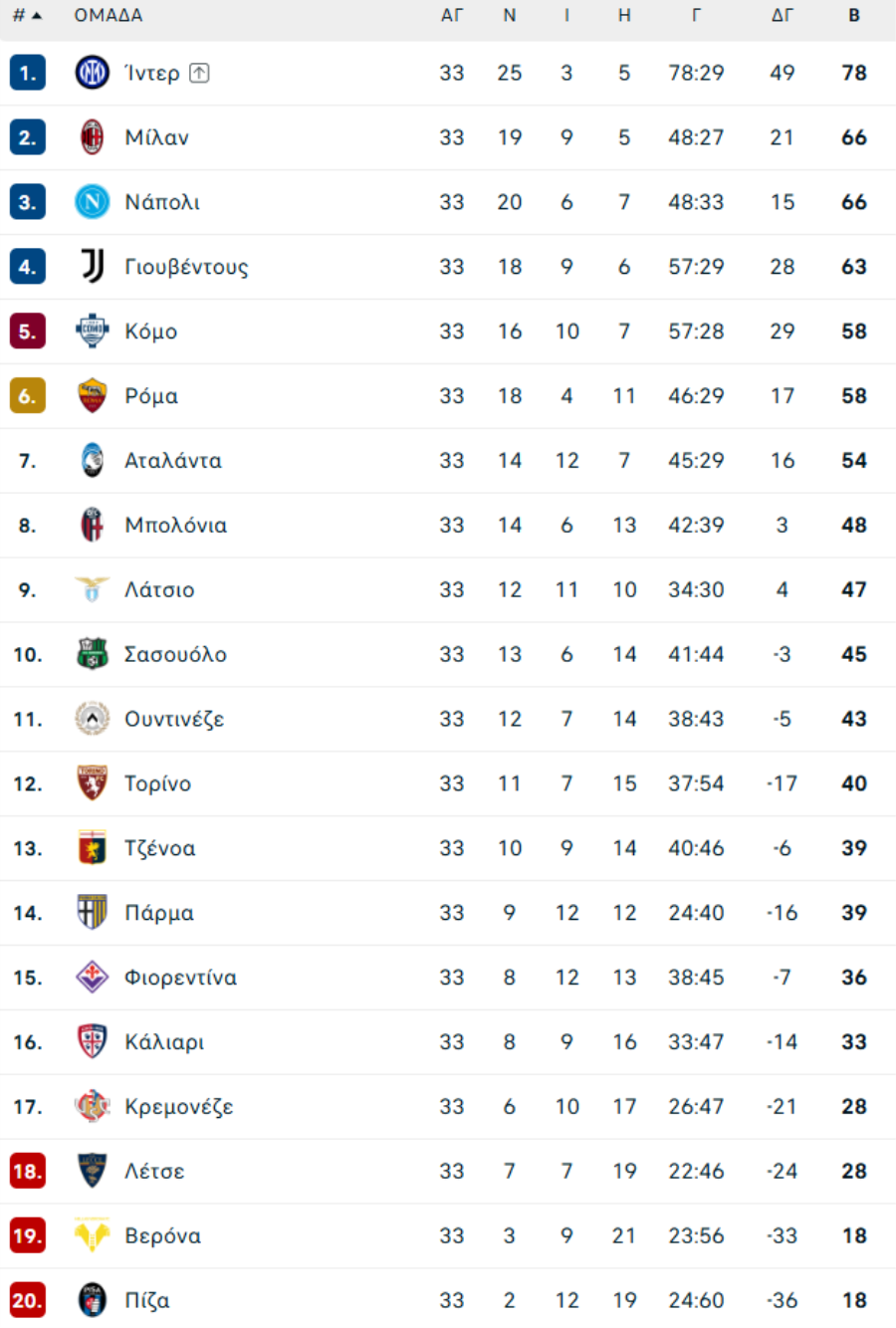Click the Roma club crest
The width and height of the screenshot is (896, 1328).
(x=93, y=396)
